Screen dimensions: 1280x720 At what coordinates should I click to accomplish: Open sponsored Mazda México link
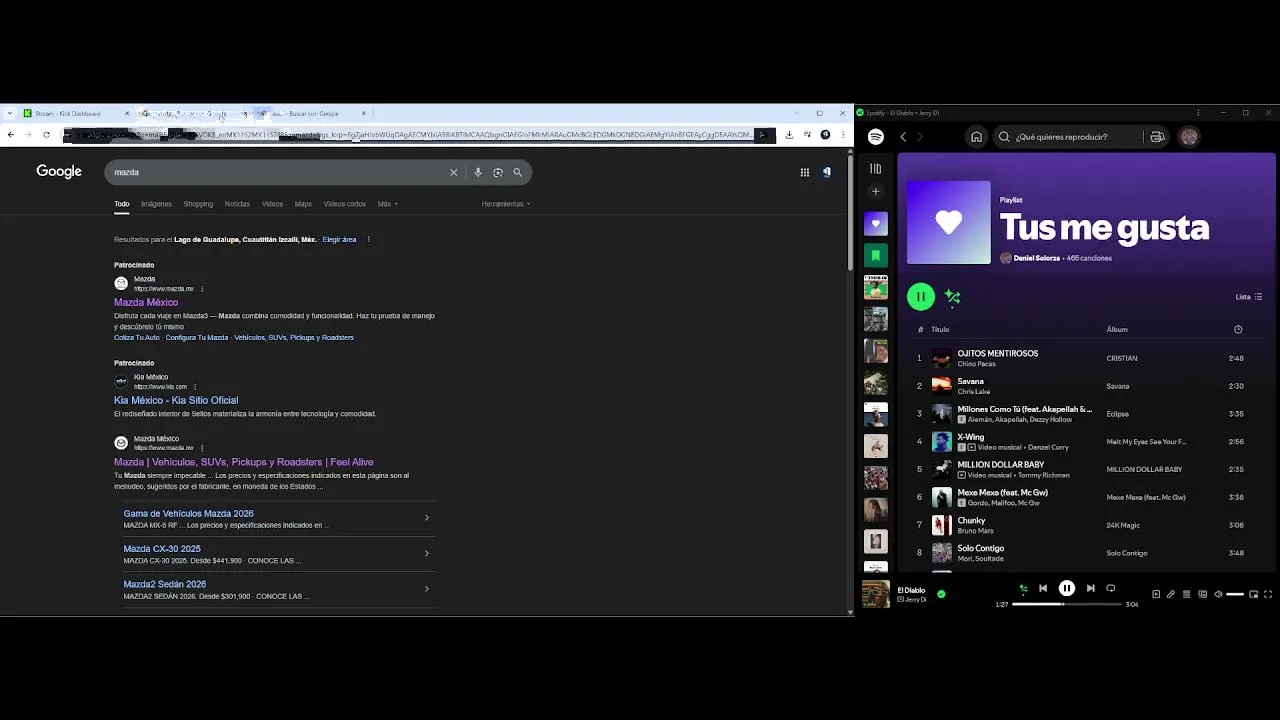(x=146, y=302)
